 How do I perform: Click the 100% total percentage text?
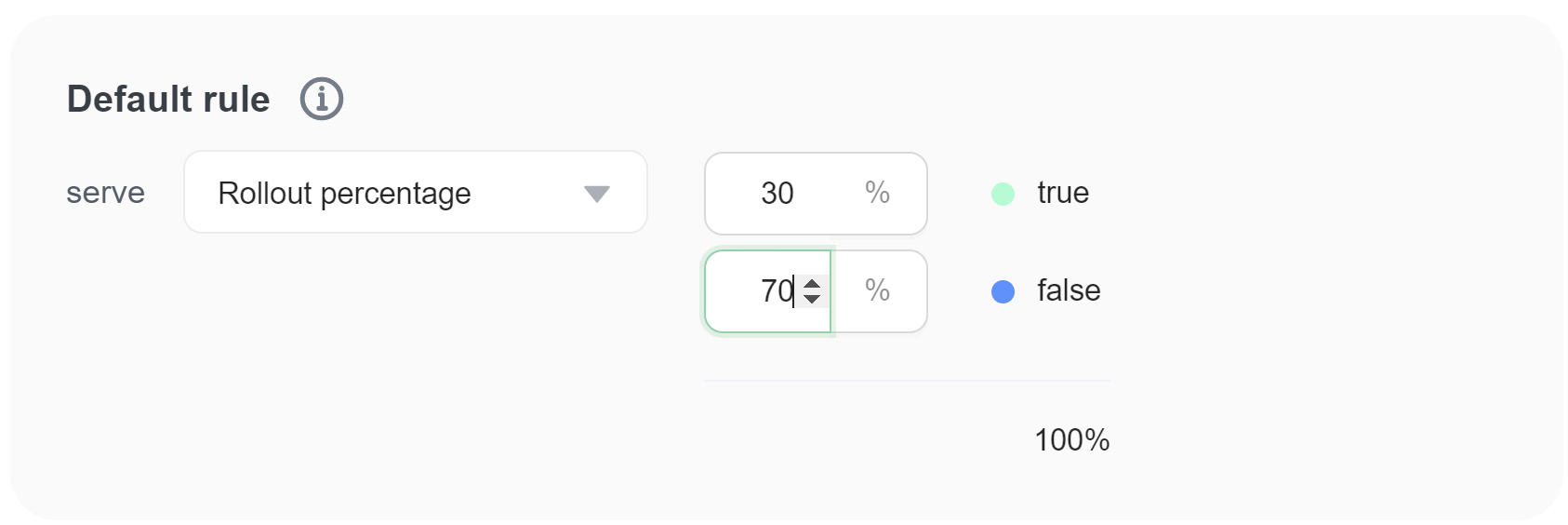pyautogui.click(x=1071, y=440)
